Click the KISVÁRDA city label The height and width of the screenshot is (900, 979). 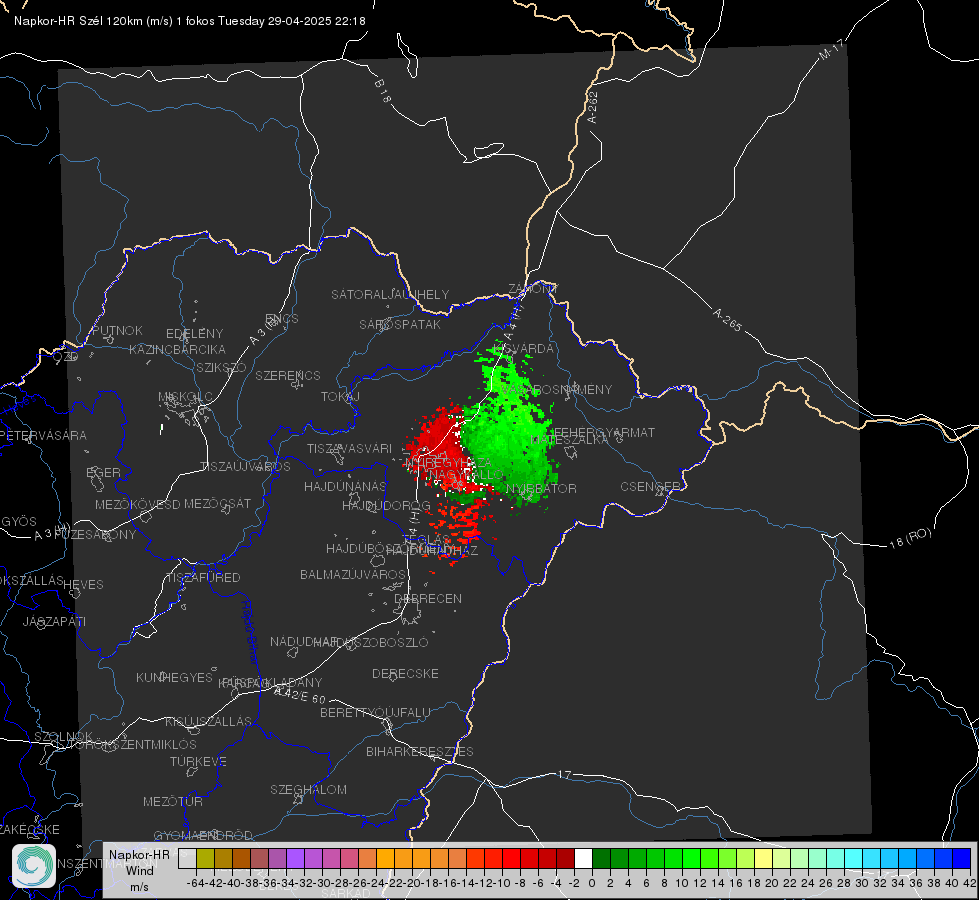tap(524, 348)
